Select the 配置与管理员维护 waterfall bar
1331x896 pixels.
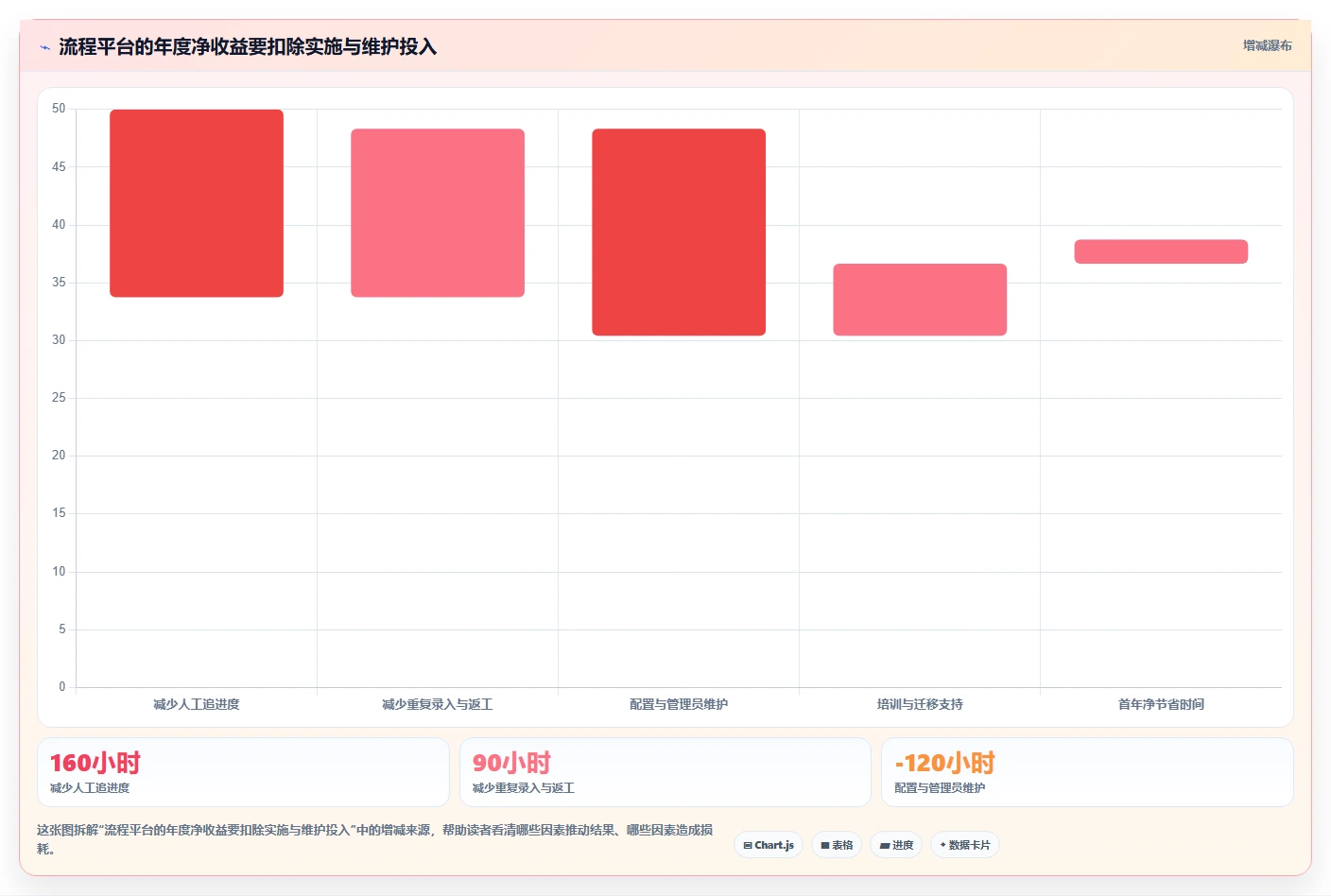tap(679, 232)
